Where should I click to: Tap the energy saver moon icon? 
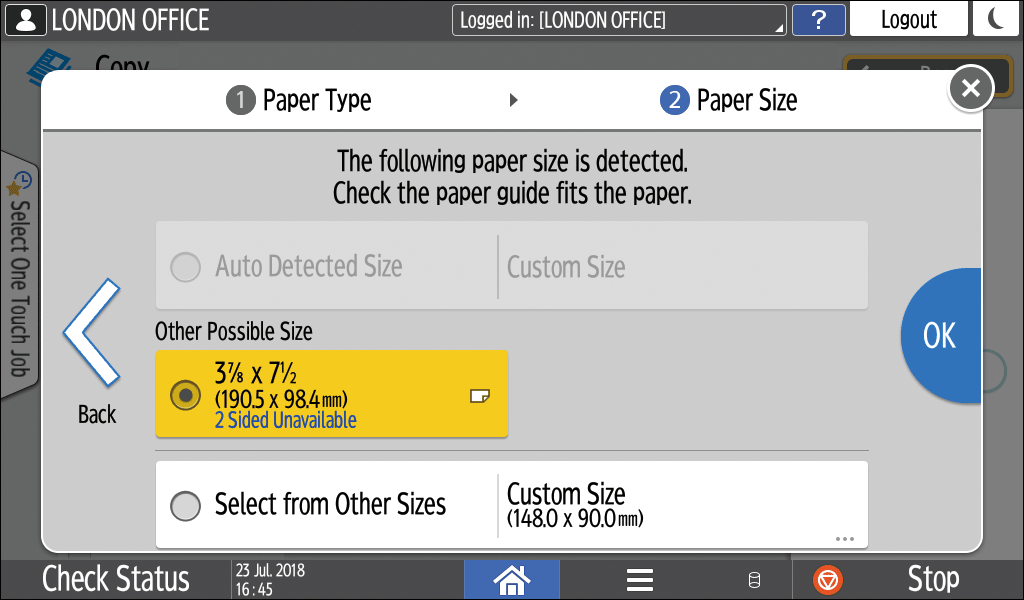coord(996,19)
